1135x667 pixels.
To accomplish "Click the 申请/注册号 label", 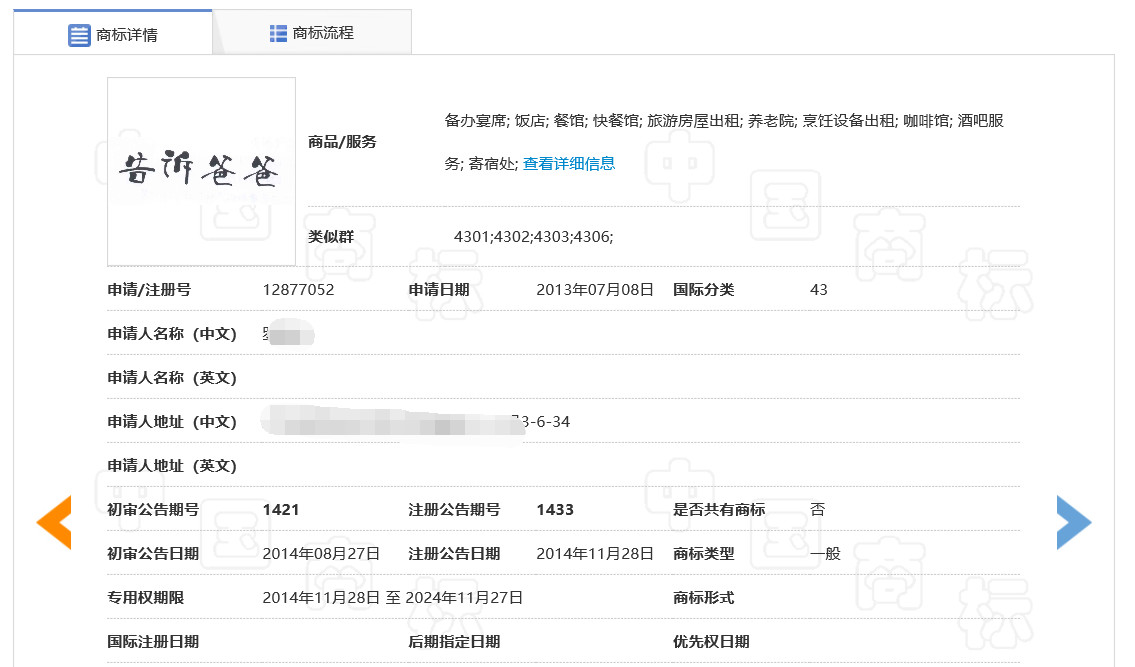I will tap(149, 290).
